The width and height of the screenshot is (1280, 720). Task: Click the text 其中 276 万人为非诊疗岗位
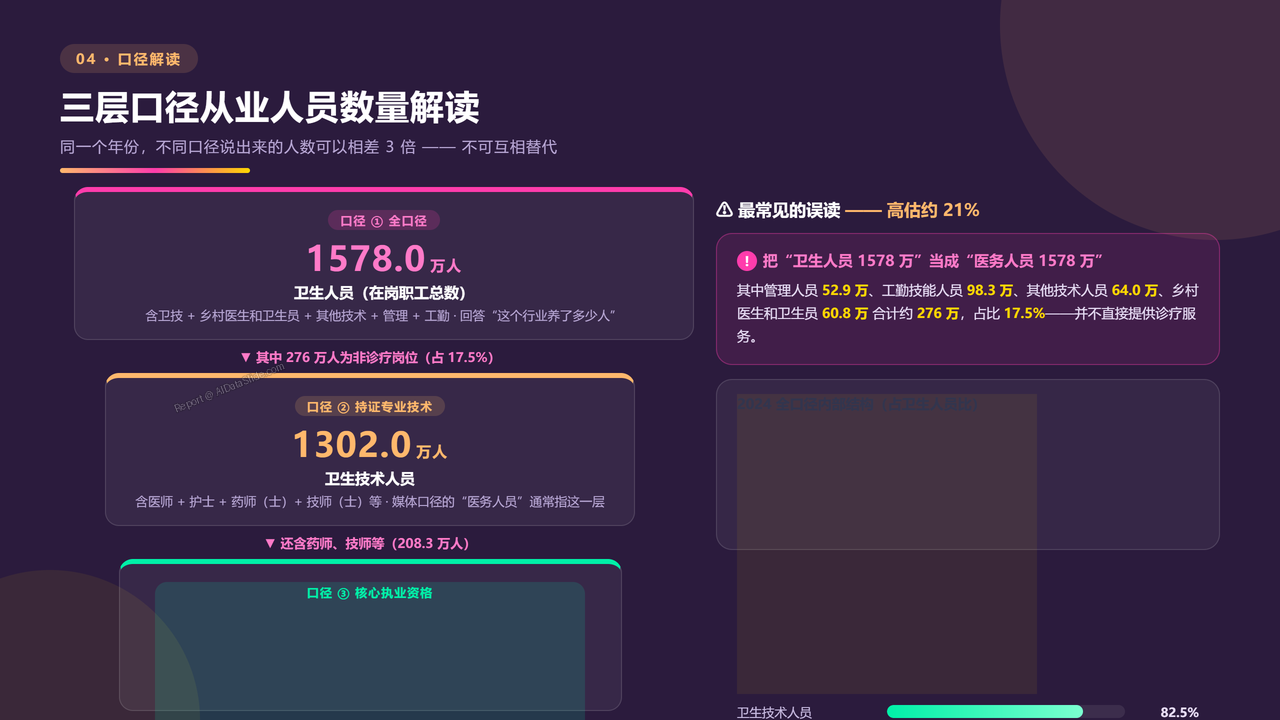pyautogui.click(x=375, y=357)
